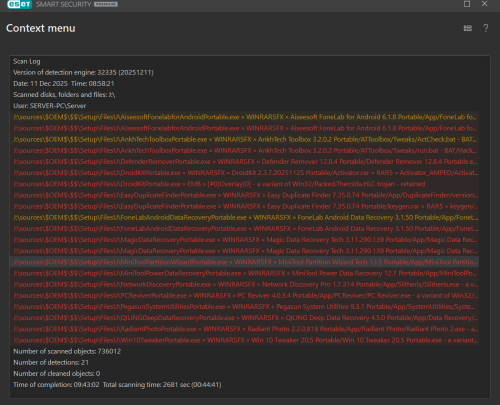This screenshot has width=500, height=405.
Task: Maximize the ESET window
Action: click(467, 4)
